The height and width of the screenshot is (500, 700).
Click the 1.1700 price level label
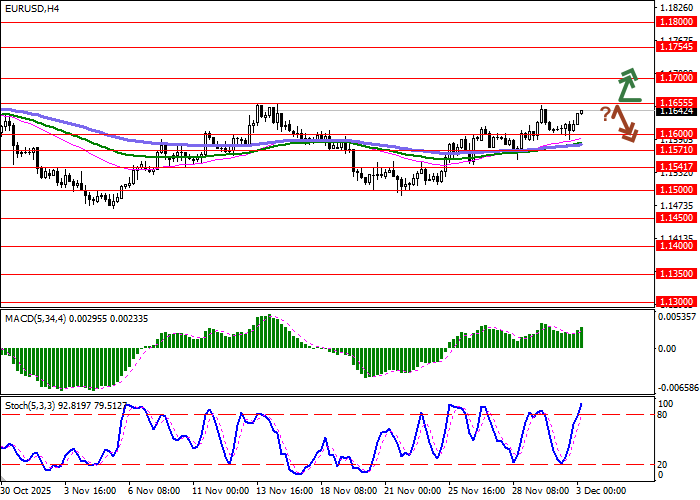675,77
